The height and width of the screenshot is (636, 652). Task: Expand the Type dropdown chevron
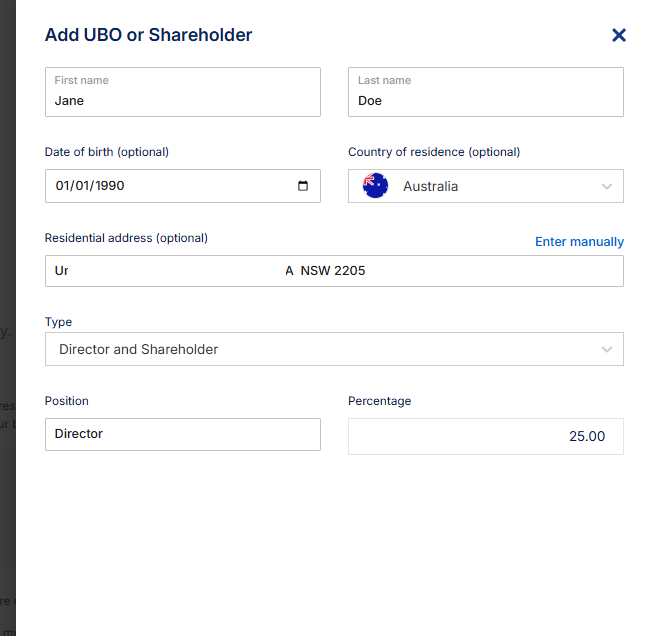pyautogui.click(x=606, y=349)
